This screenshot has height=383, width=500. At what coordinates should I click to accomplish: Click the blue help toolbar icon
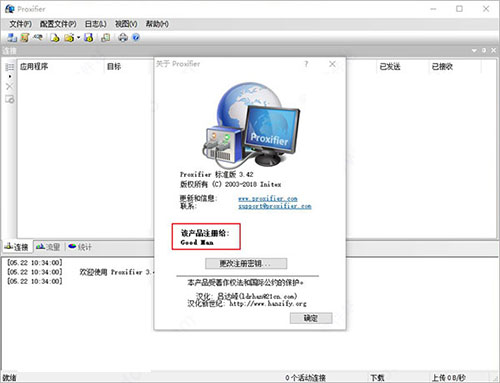tap(136, 37)
